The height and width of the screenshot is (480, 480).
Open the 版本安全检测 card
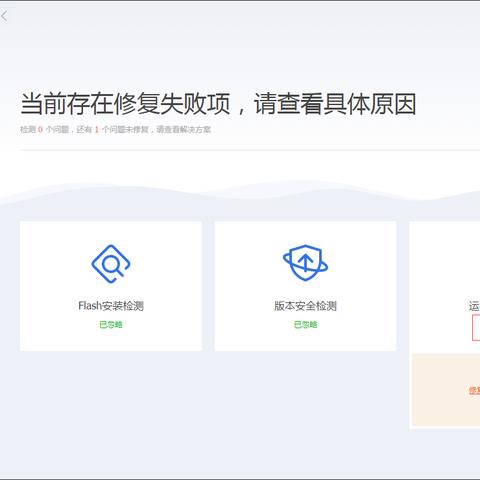pos(305,286)
